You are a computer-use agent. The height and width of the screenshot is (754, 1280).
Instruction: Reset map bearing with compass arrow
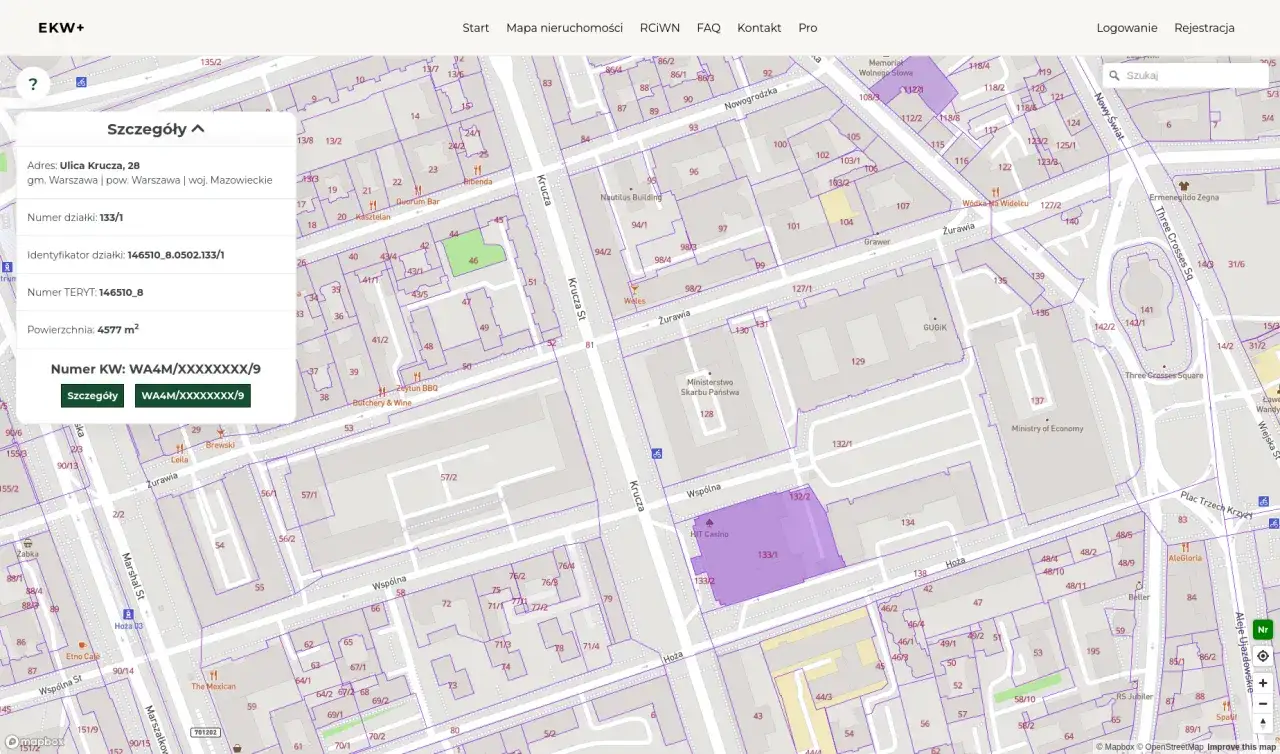(x=1262, y=724)
